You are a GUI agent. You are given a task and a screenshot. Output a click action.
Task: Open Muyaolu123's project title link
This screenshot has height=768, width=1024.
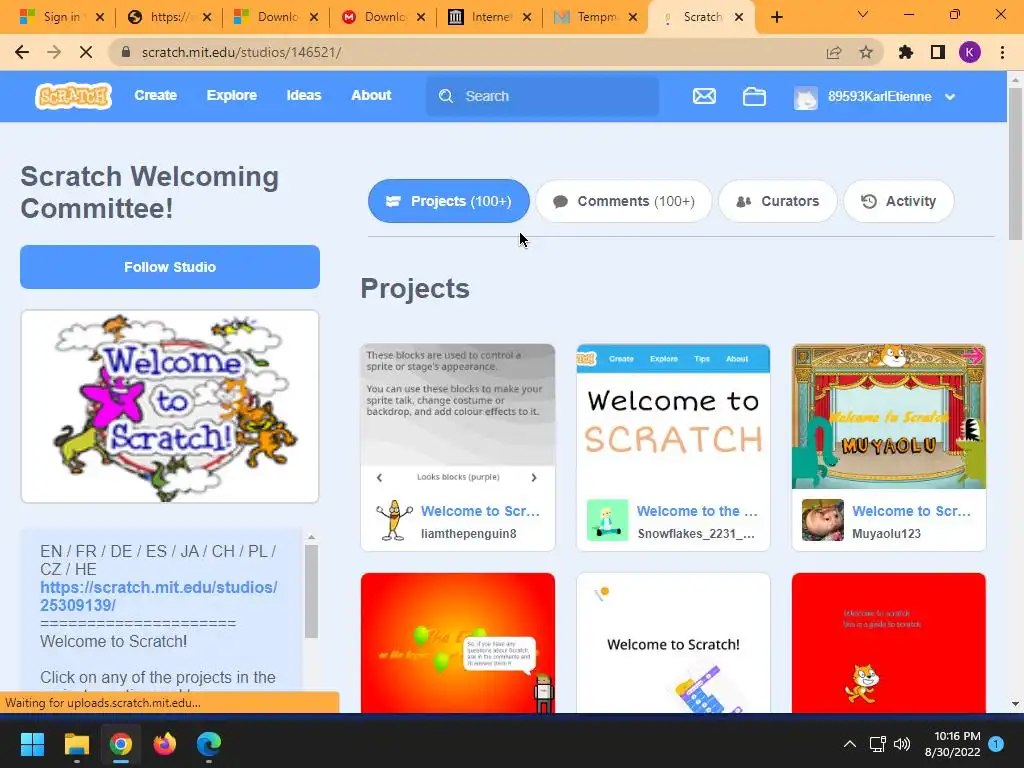coord(912,511)
